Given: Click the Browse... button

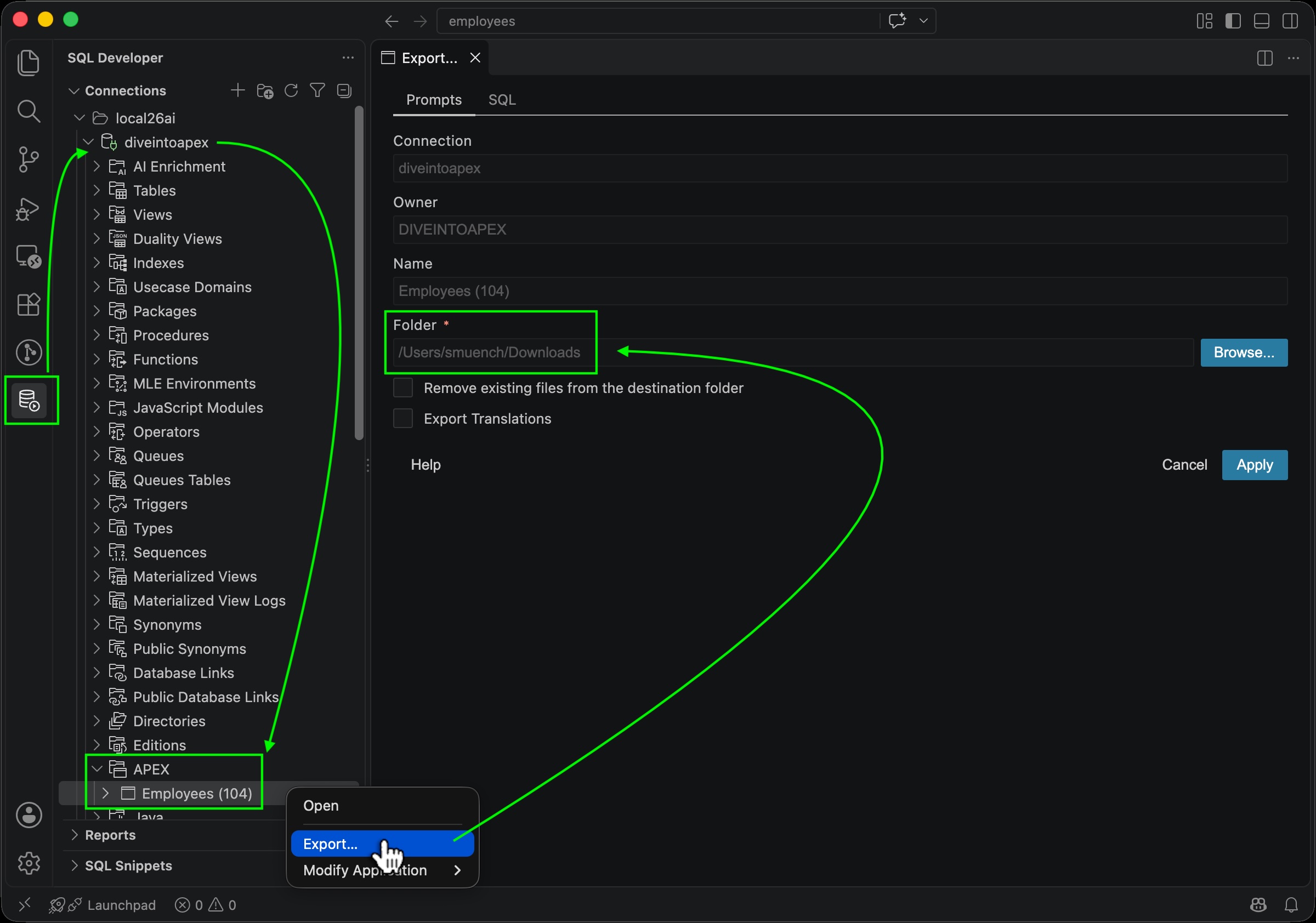Looking at the screenshot, I should click(x=1244, y=352).
